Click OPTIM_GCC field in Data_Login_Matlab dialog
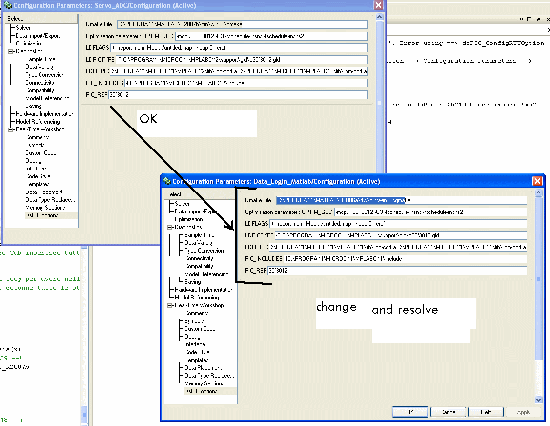 click(x=431, y=212)
